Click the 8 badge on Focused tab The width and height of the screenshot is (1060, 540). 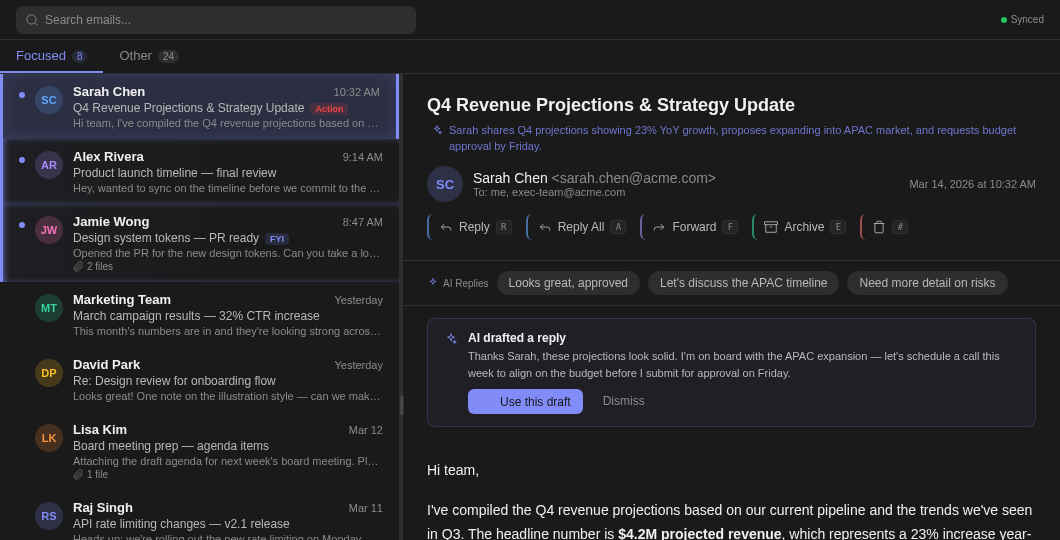[80, 56]
